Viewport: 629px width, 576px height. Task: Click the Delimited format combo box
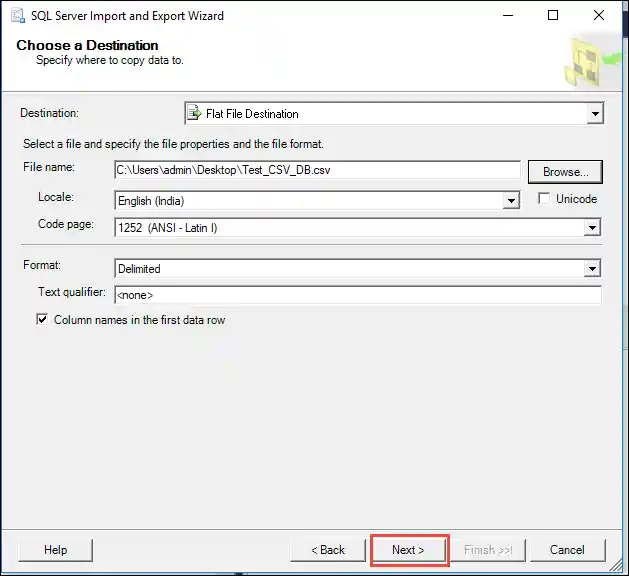(357, 269)
